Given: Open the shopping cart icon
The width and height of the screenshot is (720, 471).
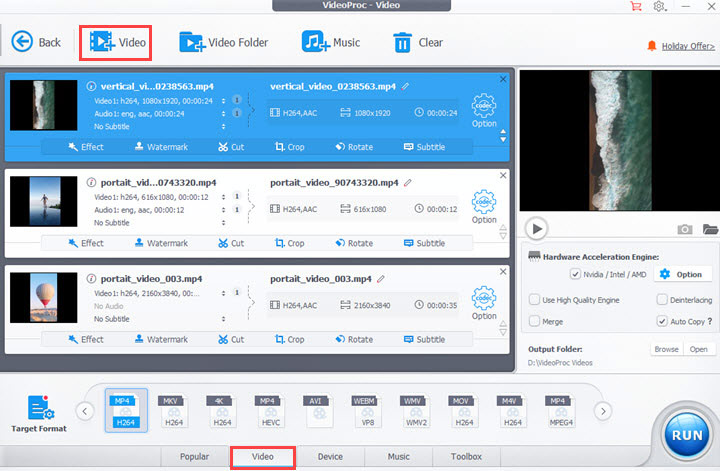Looking at the screenshot, I should click(x=636, y=6).
